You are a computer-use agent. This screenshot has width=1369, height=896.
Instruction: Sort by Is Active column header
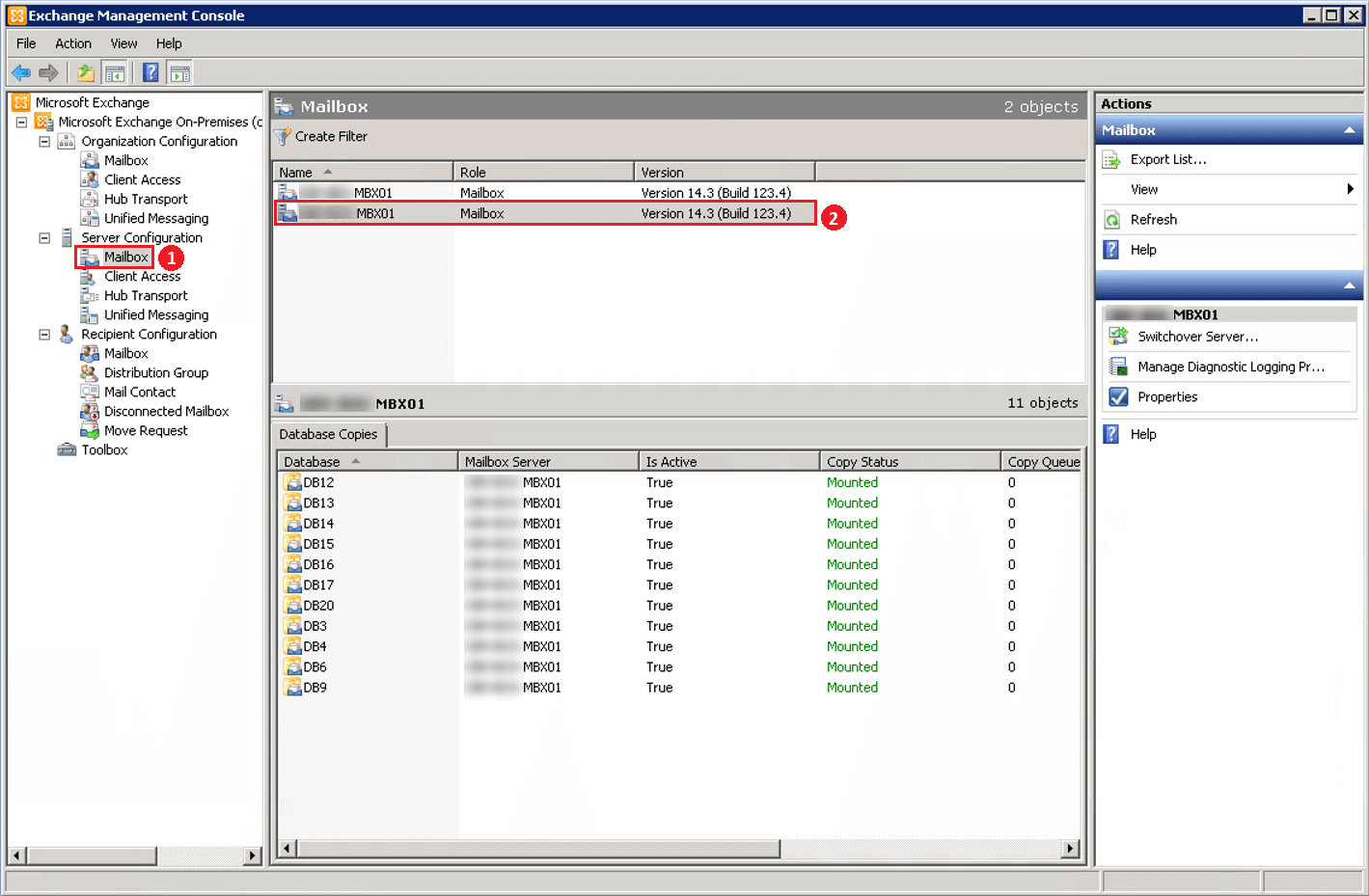point(729,461)
